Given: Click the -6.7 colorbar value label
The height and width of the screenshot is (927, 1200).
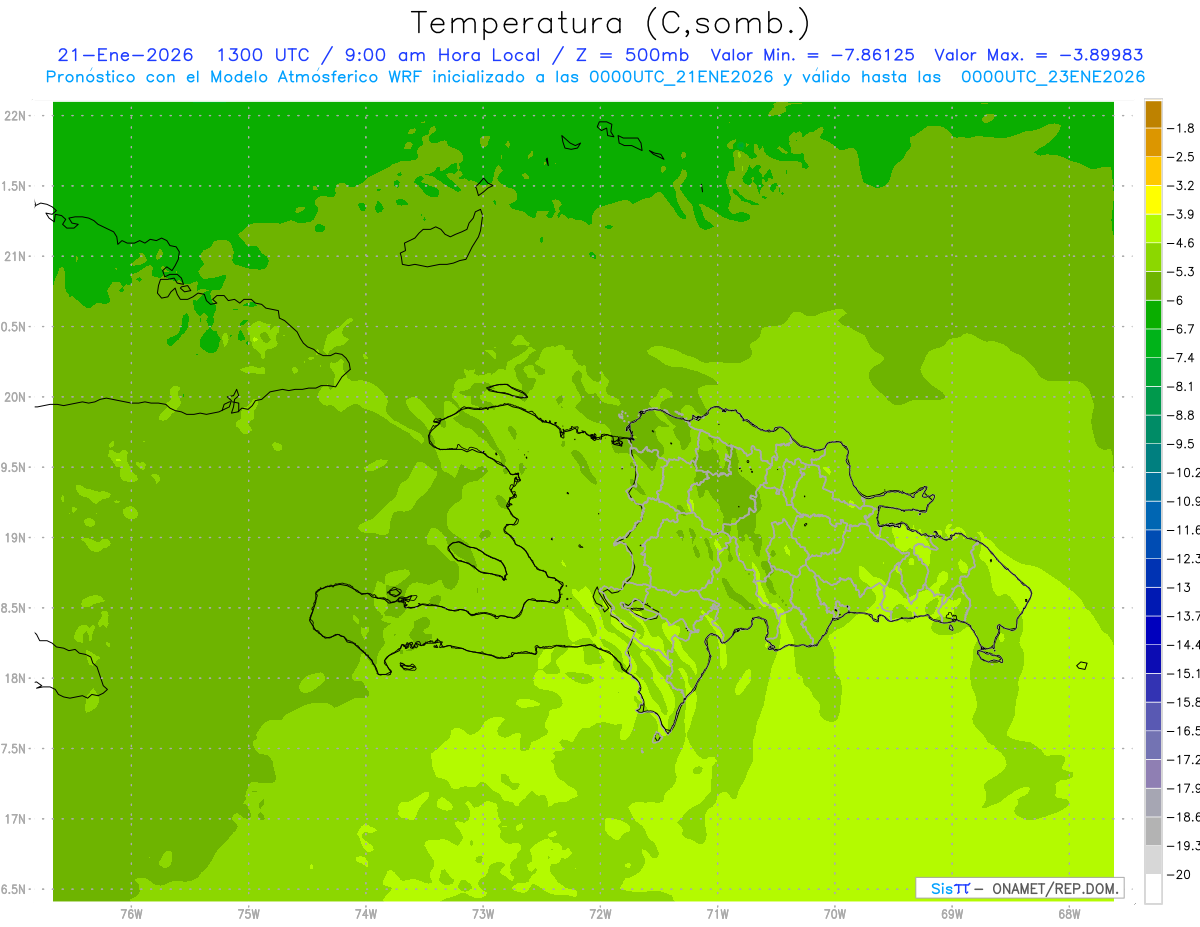Looking at the screenshot, I should point(1181,329).
